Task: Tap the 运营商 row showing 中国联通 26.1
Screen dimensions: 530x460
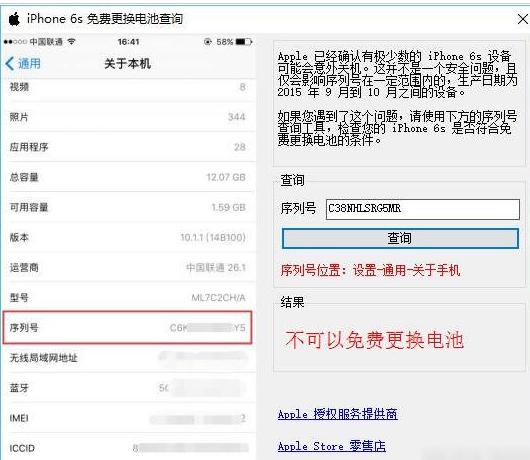Action: [127, 267]
